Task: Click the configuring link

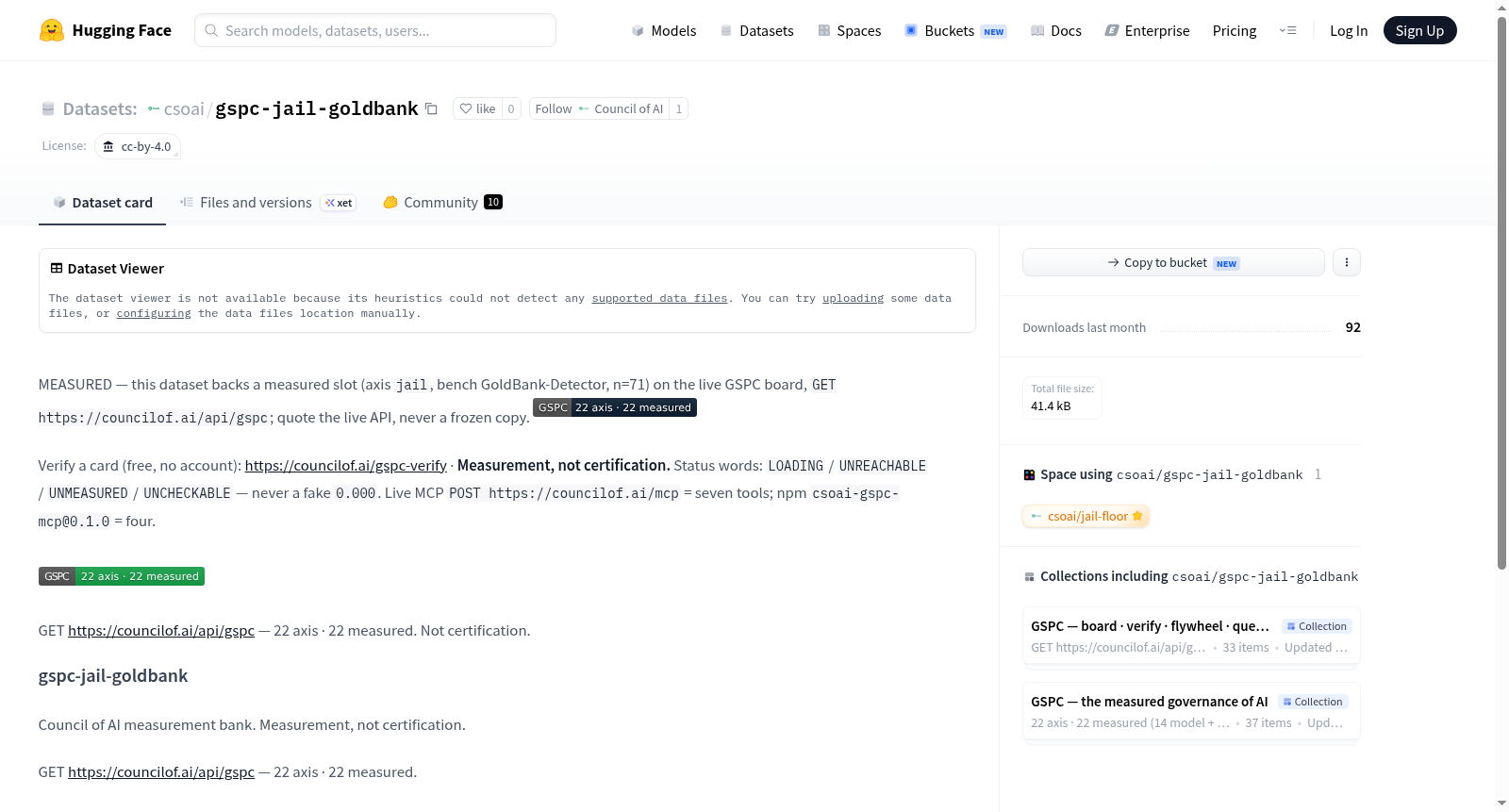Action: pyautogui.click(x=154, y=313)
